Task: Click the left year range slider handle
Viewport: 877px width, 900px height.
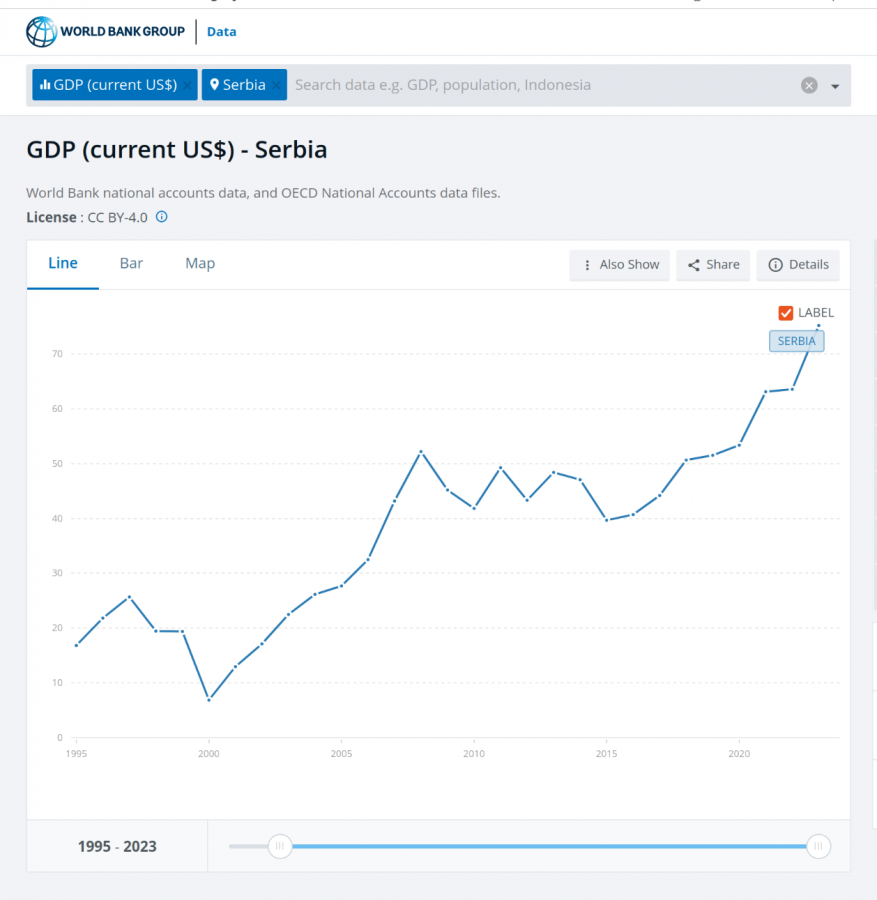Action: pos(281,846)
